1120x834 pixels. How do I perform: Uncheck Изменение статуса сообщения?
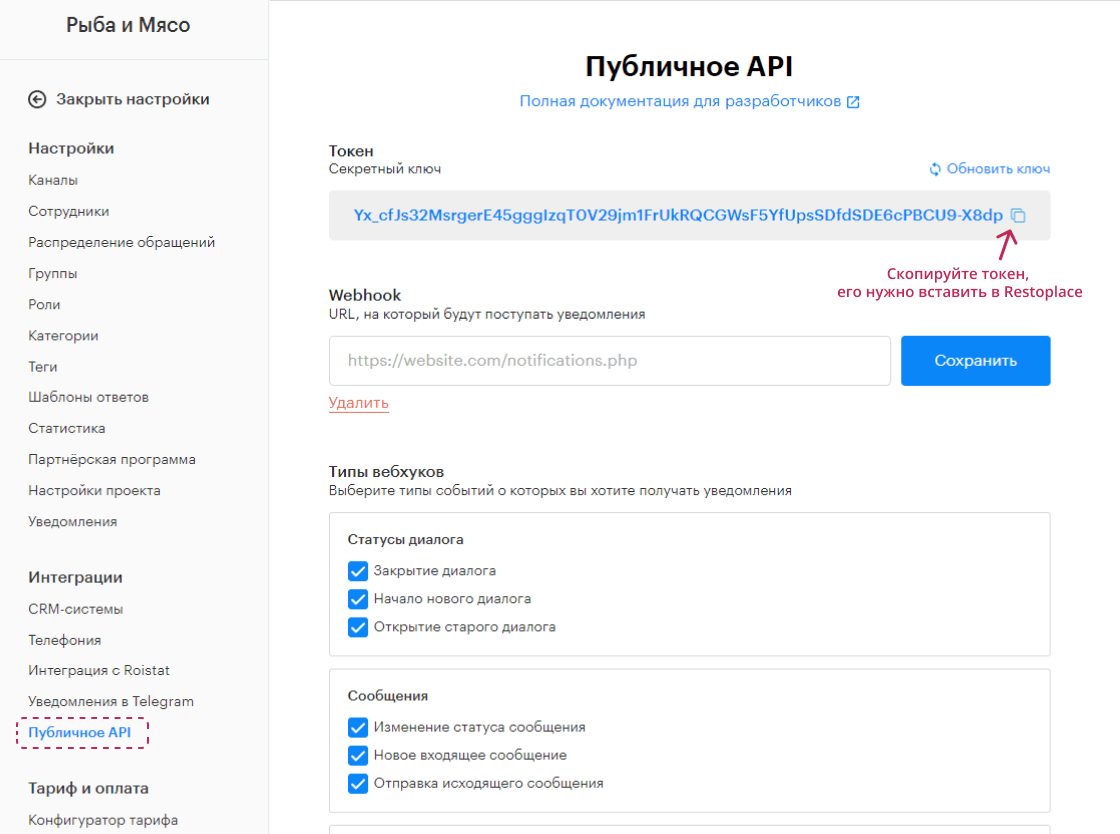point(358,729)
